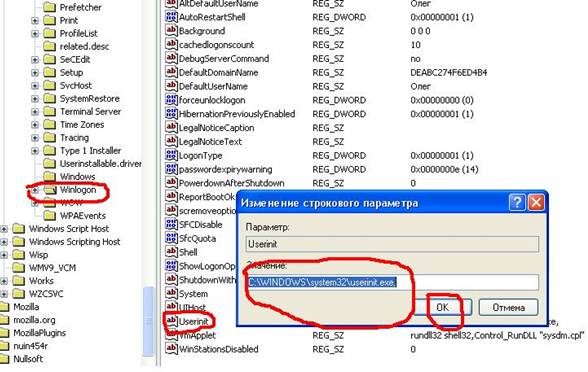Select the WinStationsDisabled value icon
Screen dimensions: 588x372
pos(171,349)
